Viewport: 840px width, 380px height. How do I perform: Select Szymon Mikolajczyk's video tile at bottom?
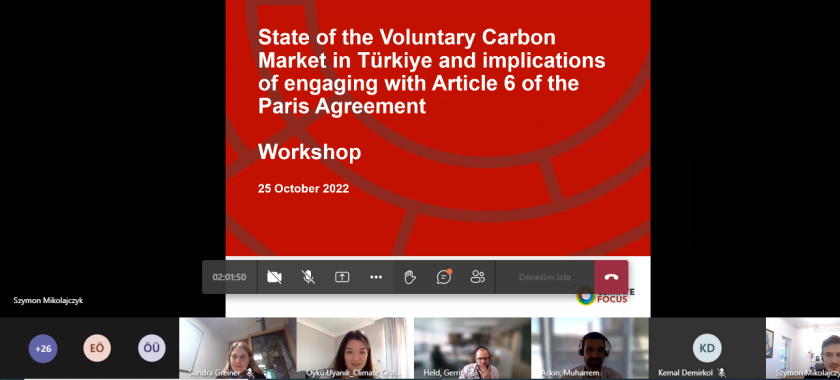[803, 348]
